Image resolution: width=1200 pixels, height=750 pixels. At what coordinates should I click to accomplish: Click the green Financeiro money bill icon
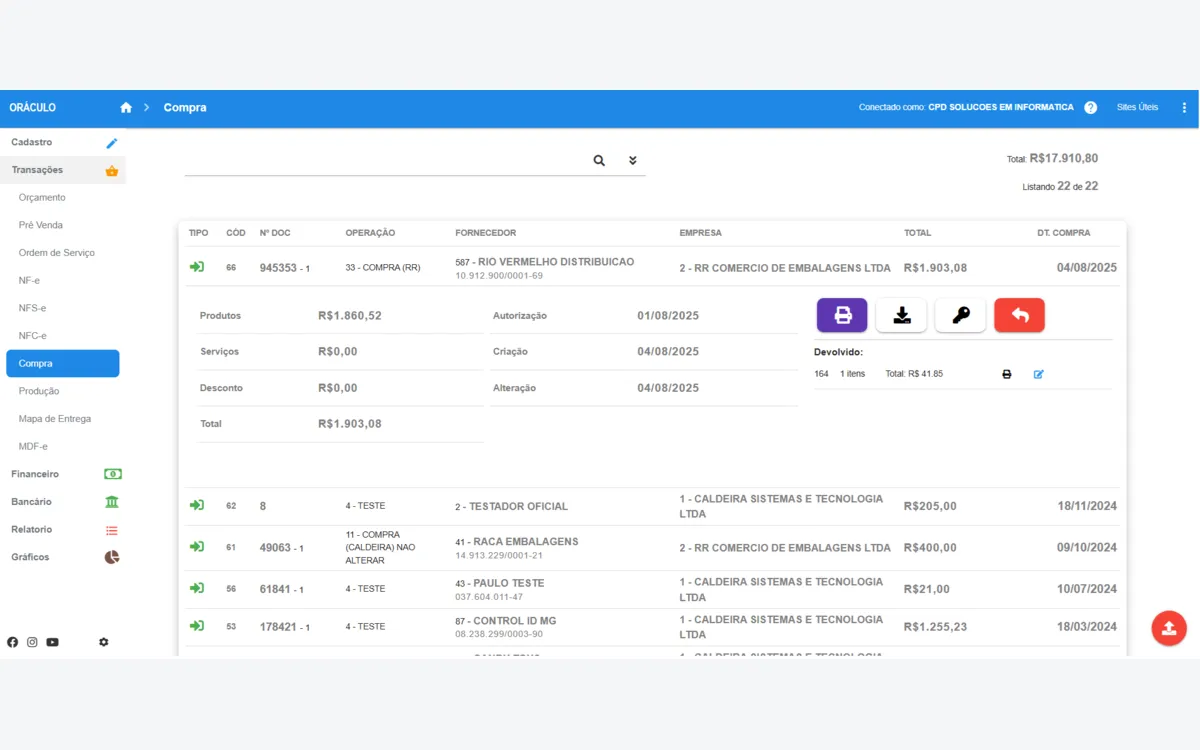(112, 473)
